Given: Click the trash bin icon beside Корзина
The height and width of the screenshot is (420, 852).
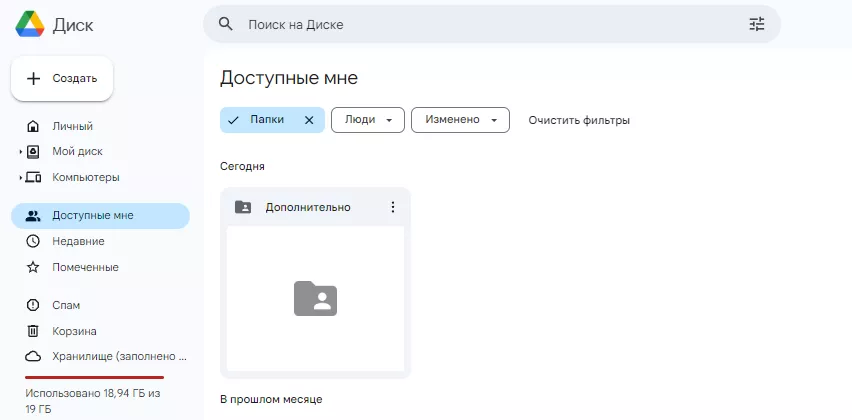Looking at the screenshot, I should click(x=33, y=331).
